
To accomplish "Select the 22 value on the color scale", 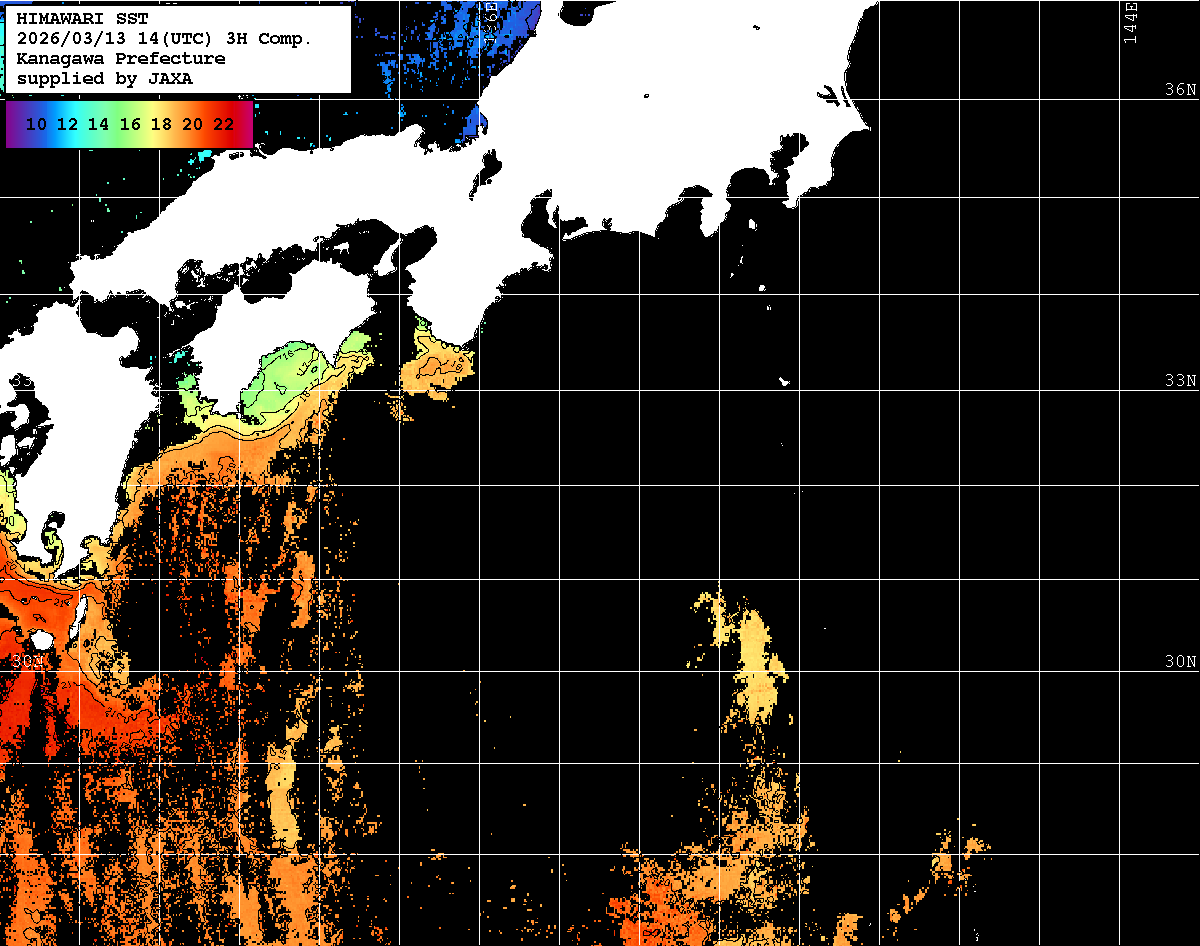I will [x=224, y=125].
